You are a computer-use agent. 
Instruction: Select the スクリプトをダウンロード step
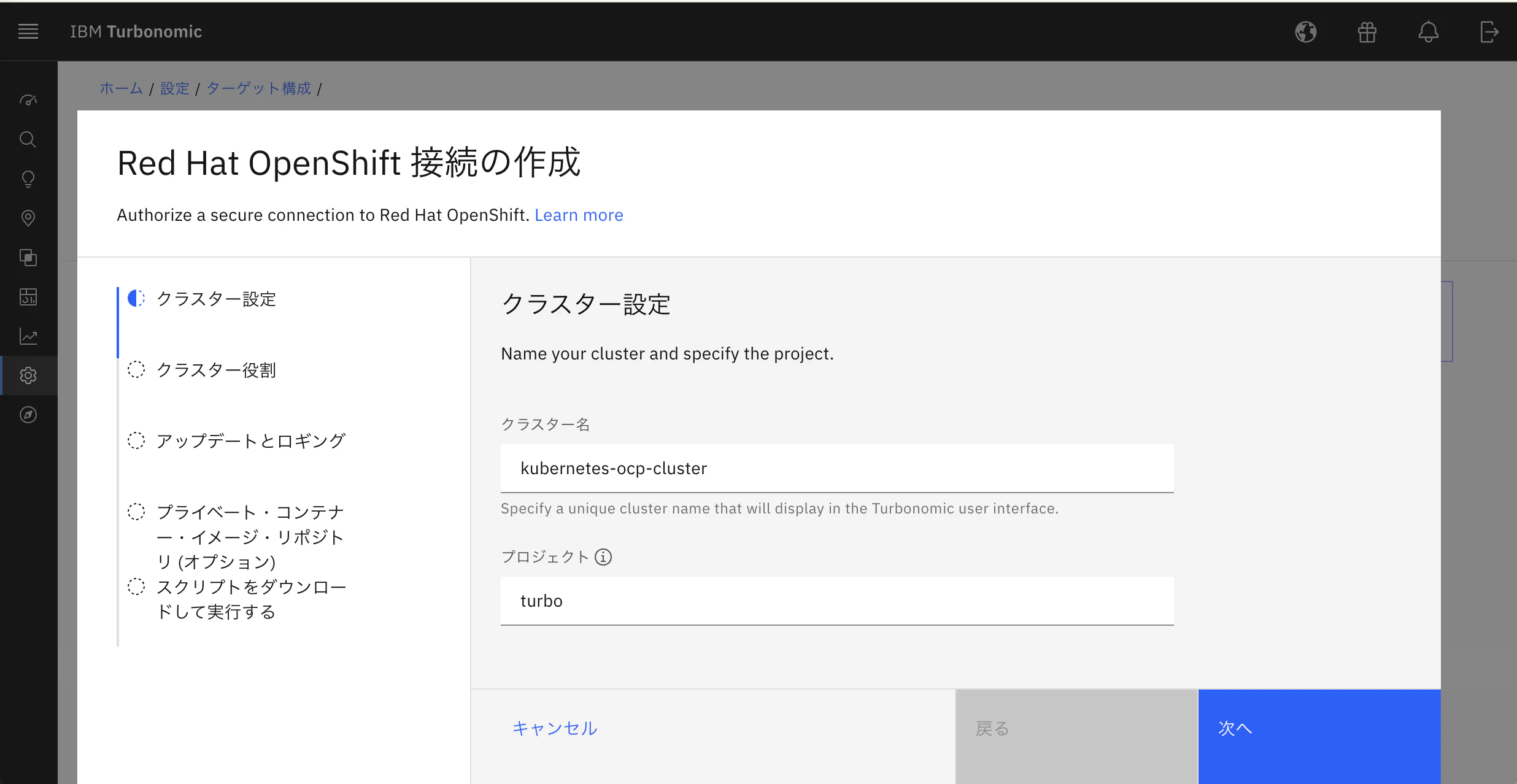pyautogui.click(x=250, y=599)
